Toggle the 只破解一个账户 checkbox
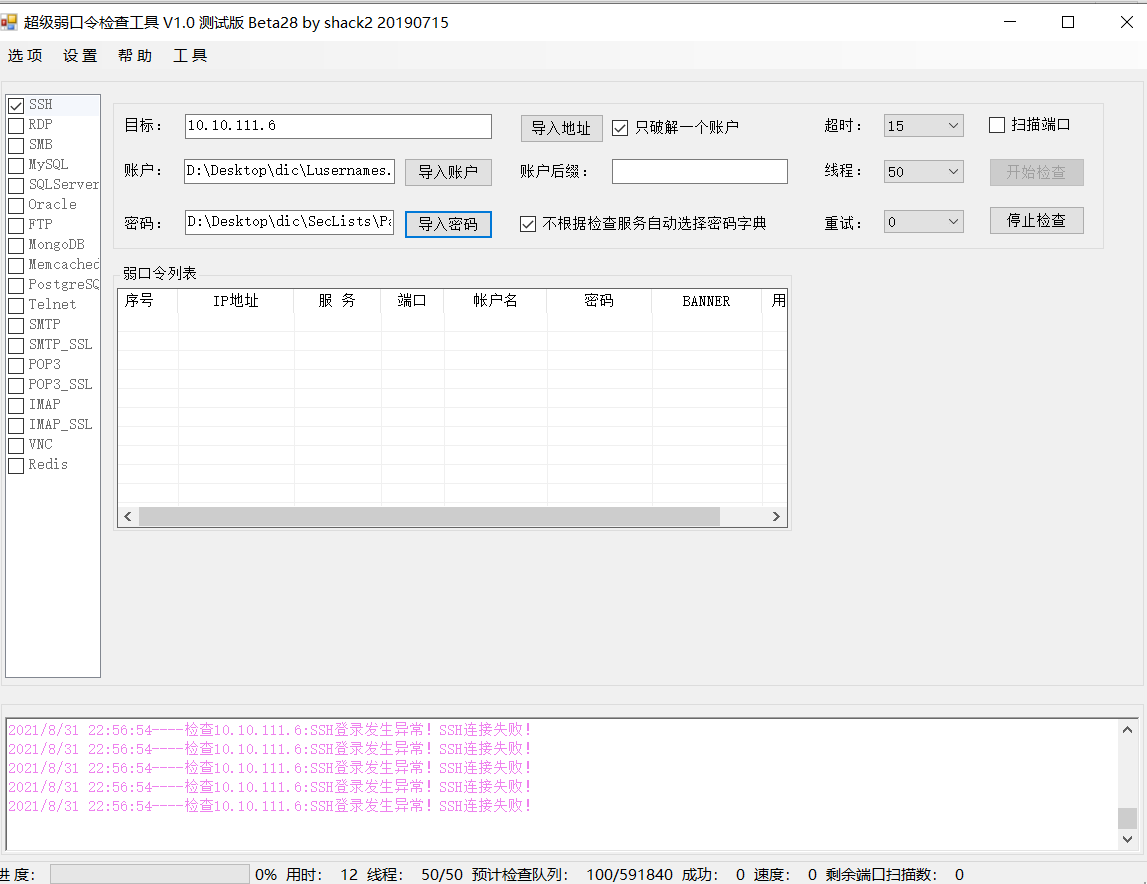This screenshot has height=884, width=1147. coord(620,128)
